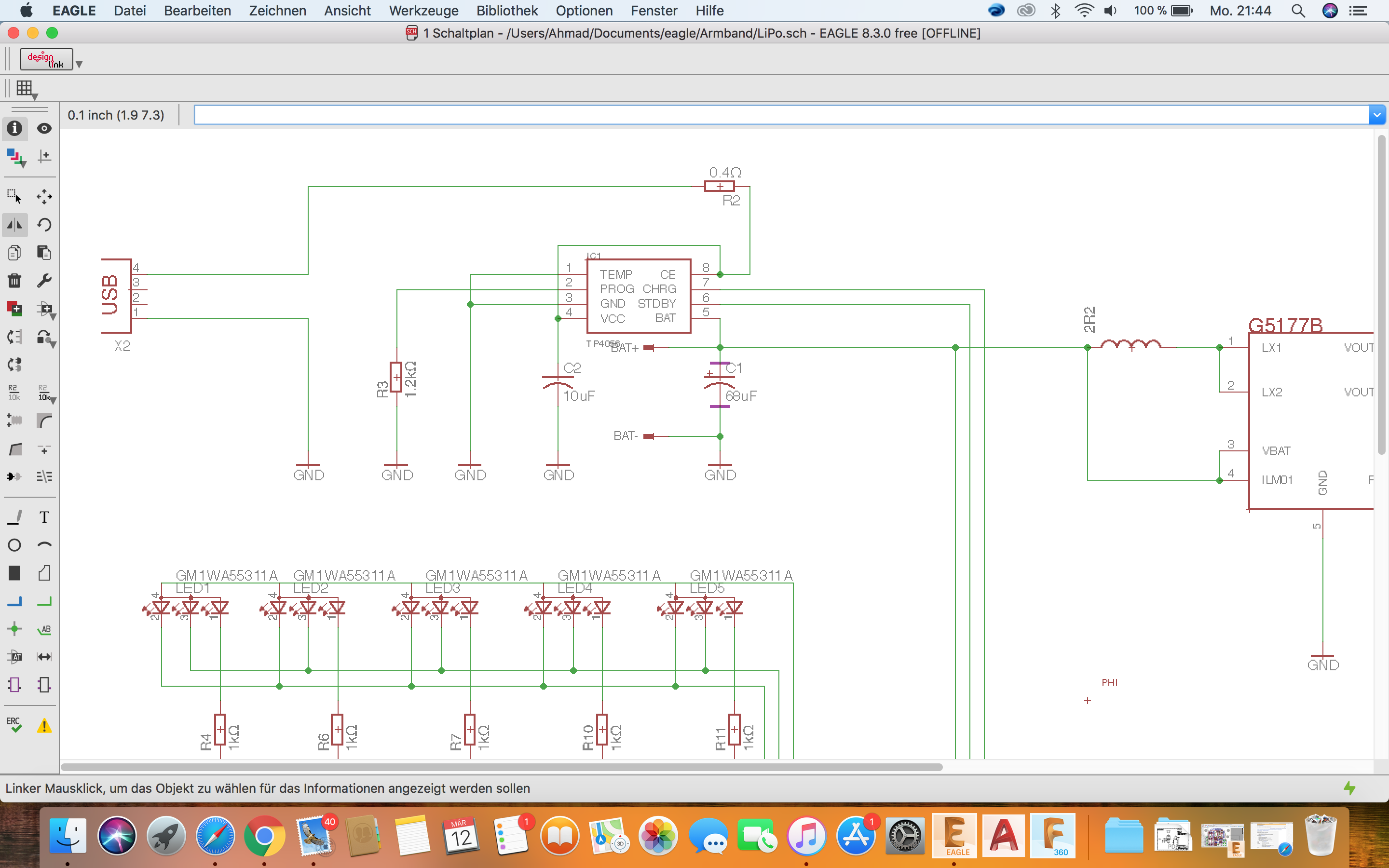Open the Ansicht menu

point(347,11)
